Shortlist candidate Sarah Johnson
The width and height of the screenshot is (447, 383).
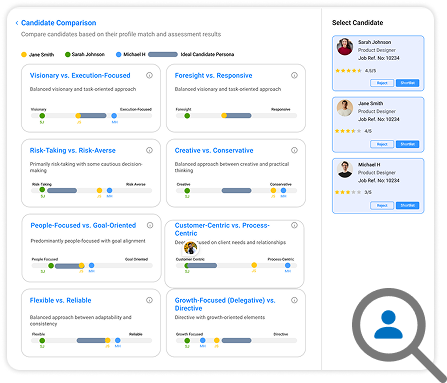click(x=408, y=83)
